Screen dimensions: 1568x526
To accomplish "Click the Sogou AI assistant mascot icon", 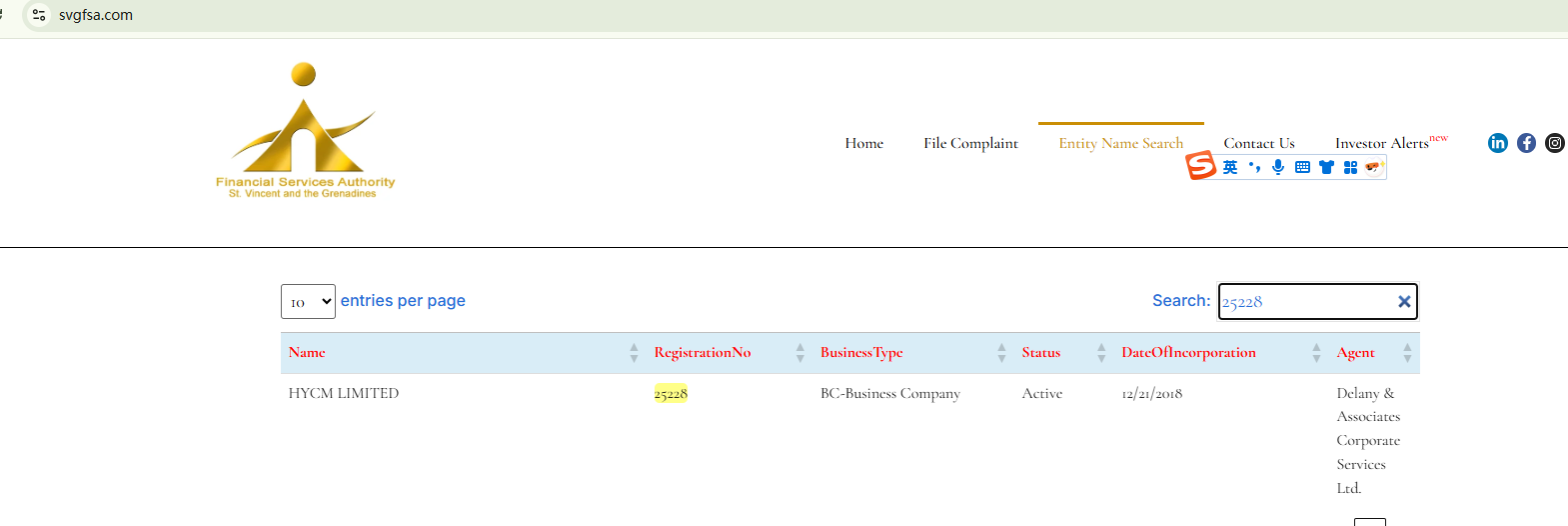I will pyautogui.click(x=1374, y=167).
